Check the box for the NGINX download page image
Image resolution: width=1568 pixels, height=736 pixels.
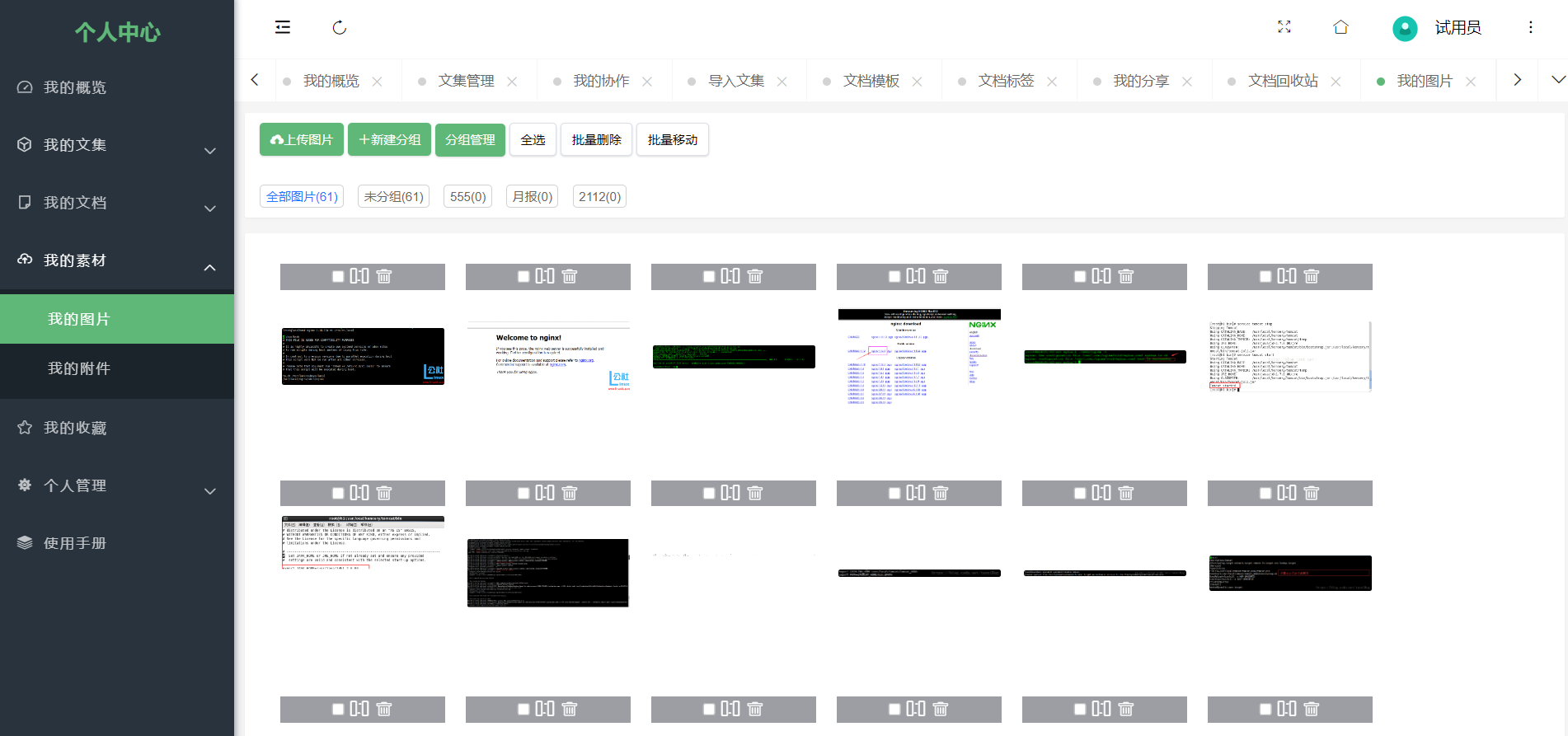click(x=894, y=277)
